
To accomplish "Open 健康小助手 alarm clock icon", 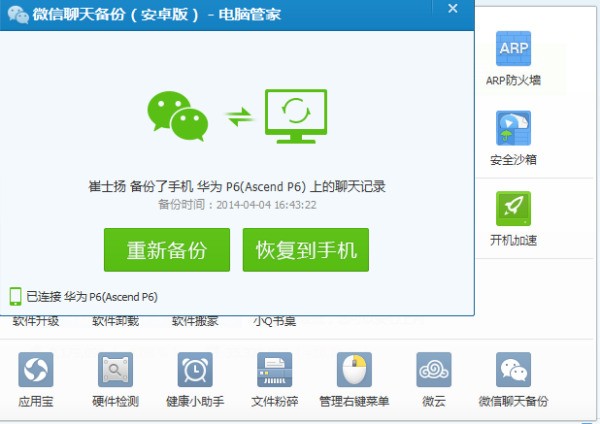I will click(x=195, y=370).
